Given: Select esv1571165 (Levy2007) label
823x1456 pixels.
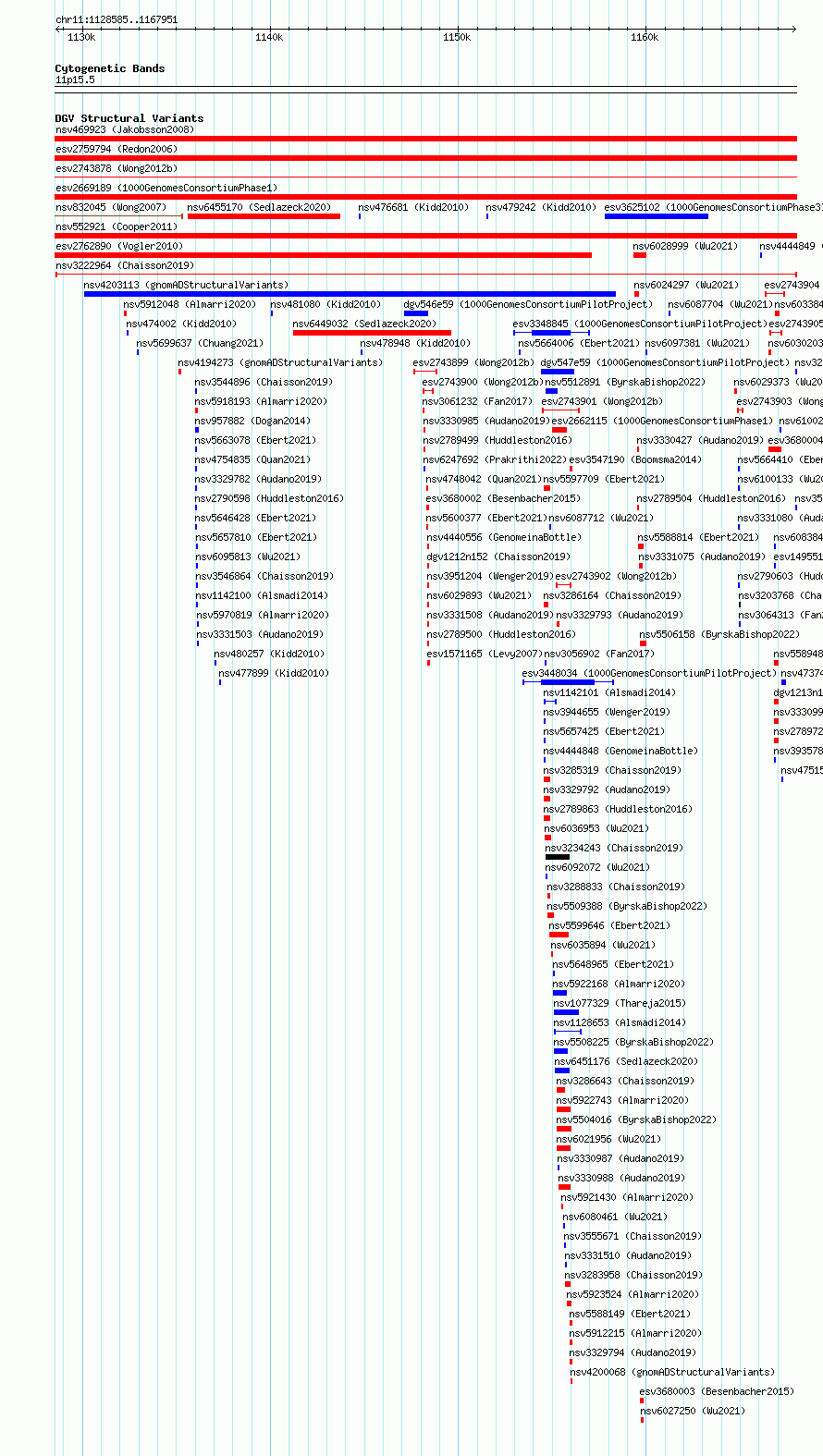Looking at the screenshot, I should (485, 654).
